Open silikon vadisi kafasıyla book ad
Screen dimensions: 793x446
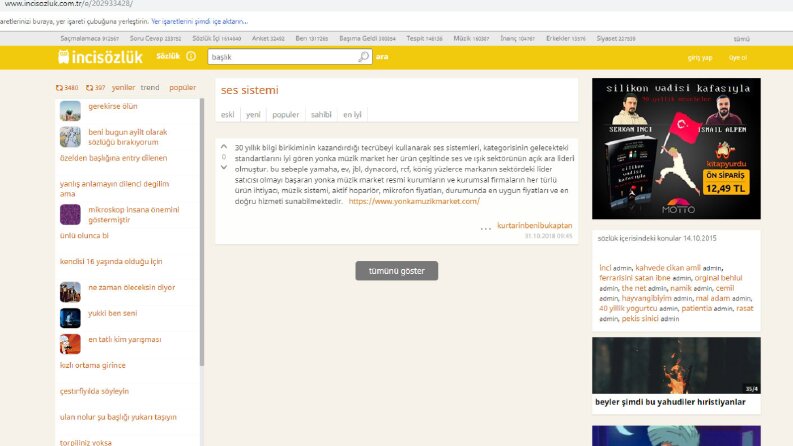(x=676, y=149)
